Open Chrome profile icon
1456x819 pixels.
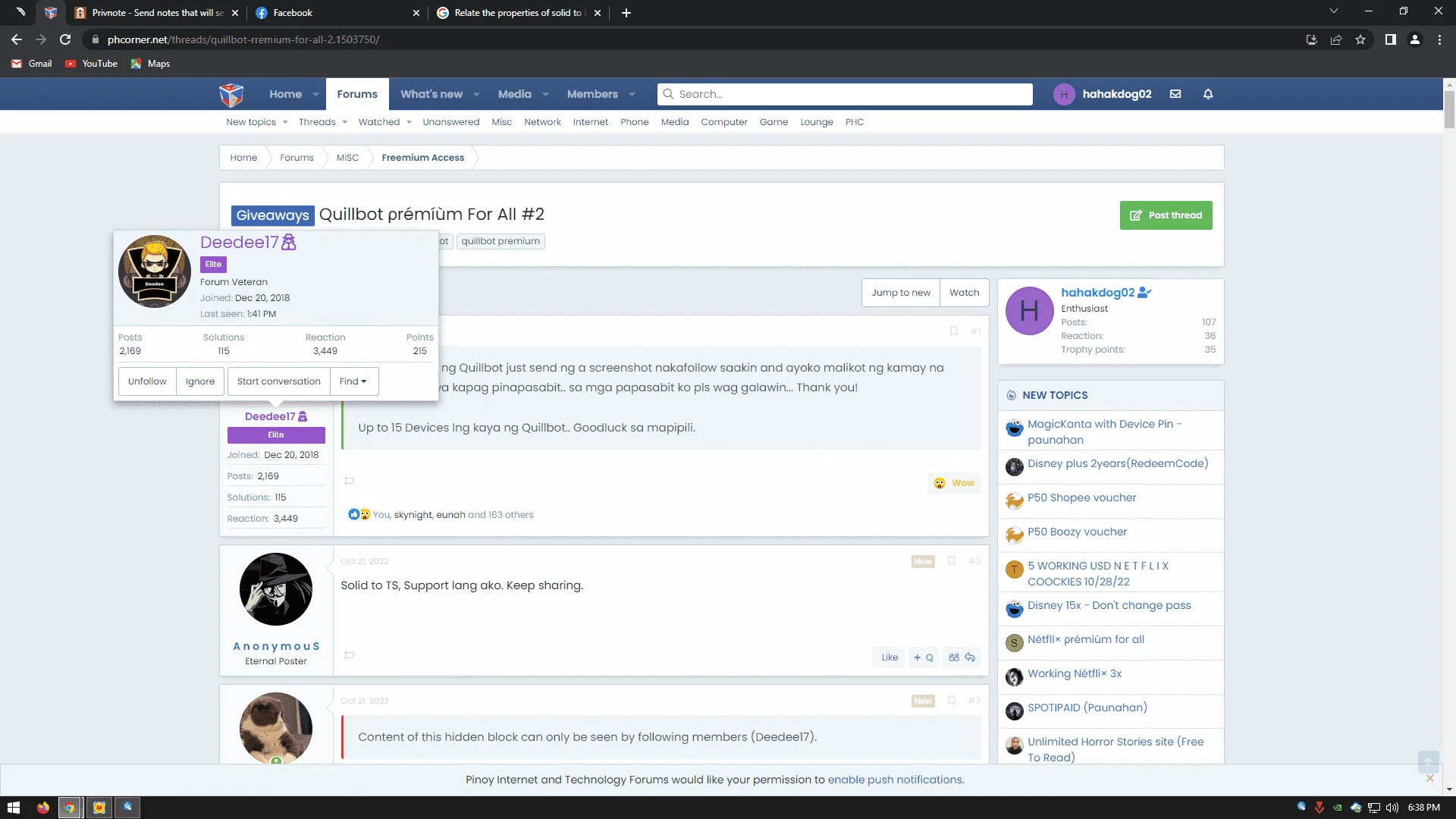point(1415,39)
